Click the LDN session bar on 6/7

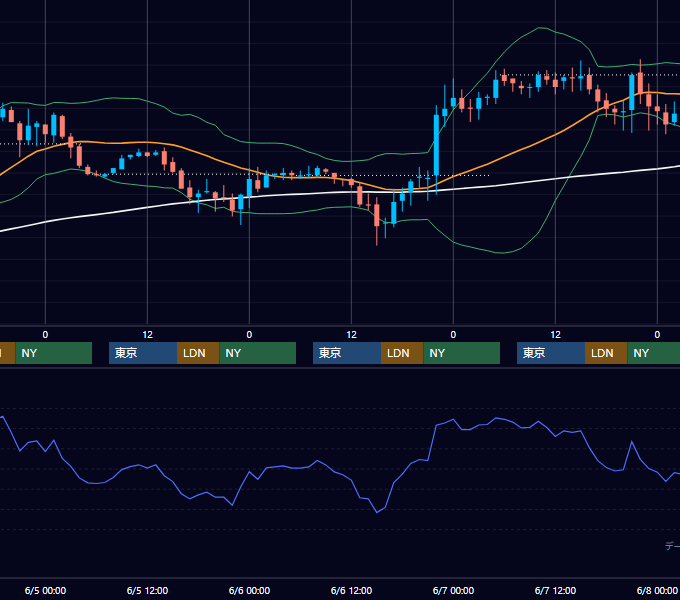pos(606,353)
